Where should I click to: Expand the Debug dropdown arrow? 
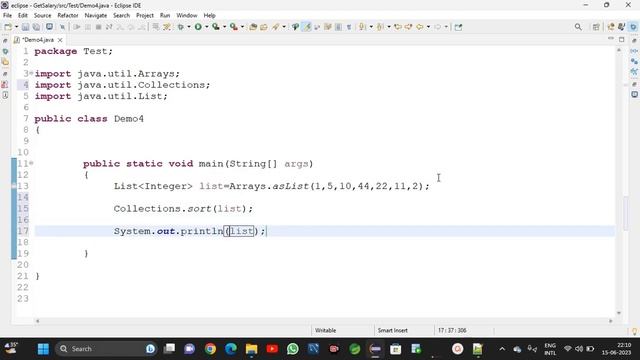click(189, 27)
